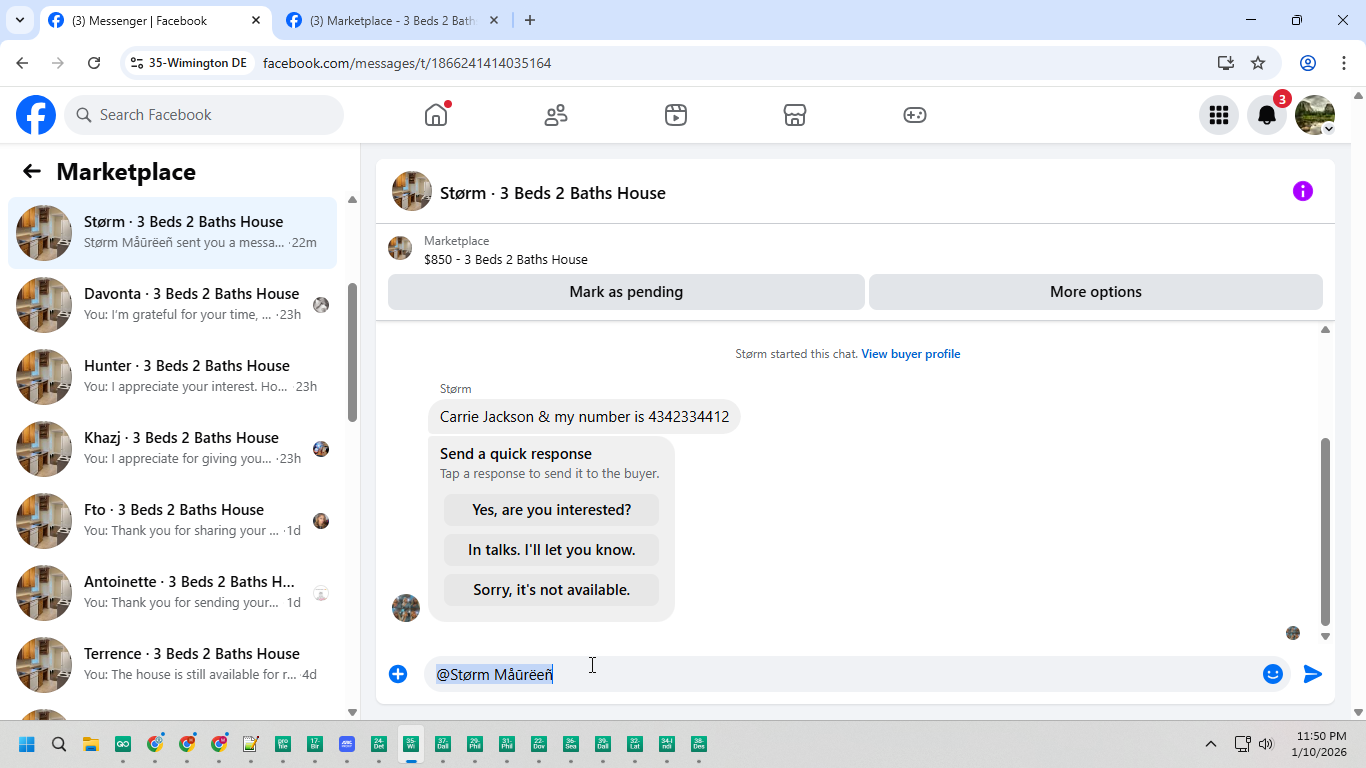The image size is (1366, 768).
Task: Click the chat scroll up arrow
Action: [1325, 329]
